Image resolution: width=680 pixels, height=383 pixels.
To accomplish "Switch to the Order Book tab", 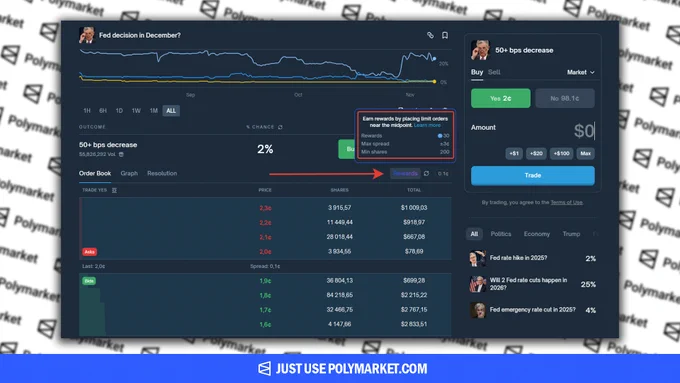I will [x=95, y=173].
